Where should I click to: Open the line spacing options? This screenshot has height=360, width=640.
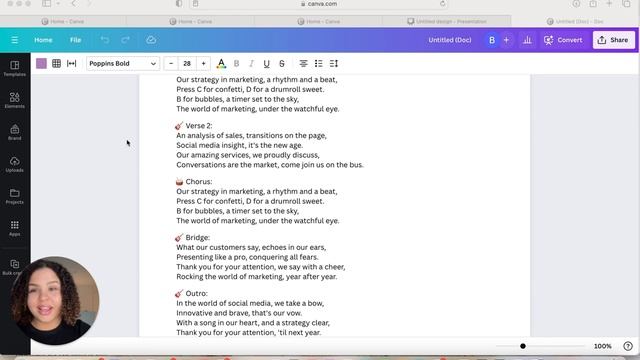click(334, 63)
